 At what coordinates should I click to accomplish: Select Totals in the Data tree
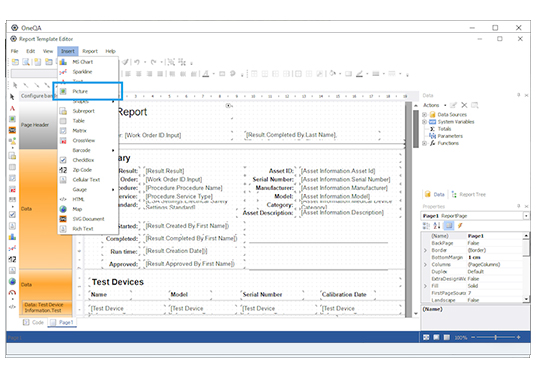click(x=444, y=129)
